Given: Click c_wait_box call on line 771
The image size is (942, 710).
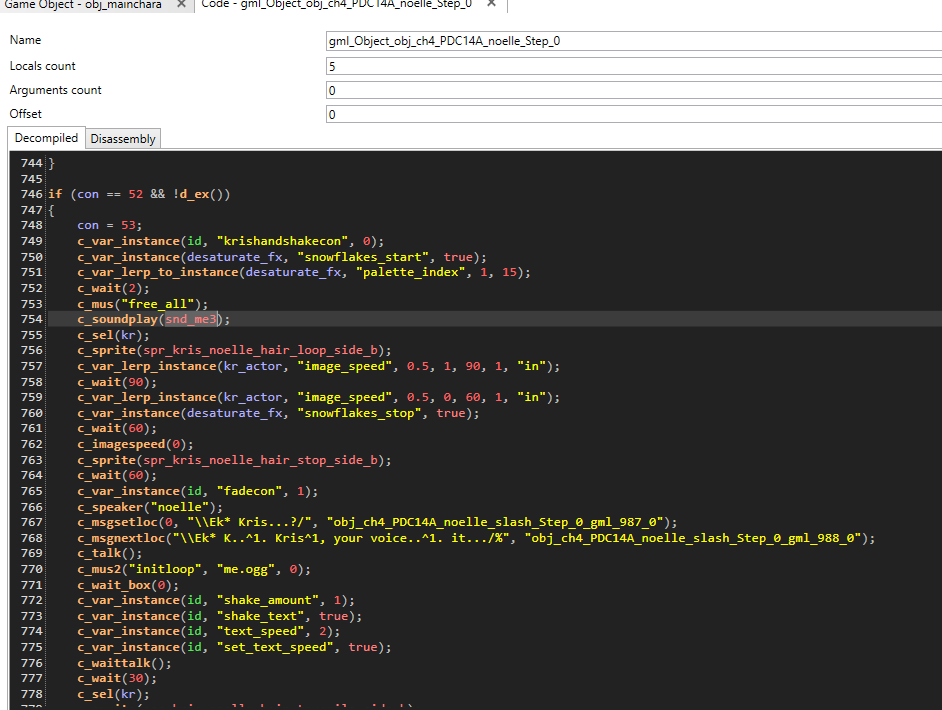Looking at the screenshot, I should (x=128, y=585).
